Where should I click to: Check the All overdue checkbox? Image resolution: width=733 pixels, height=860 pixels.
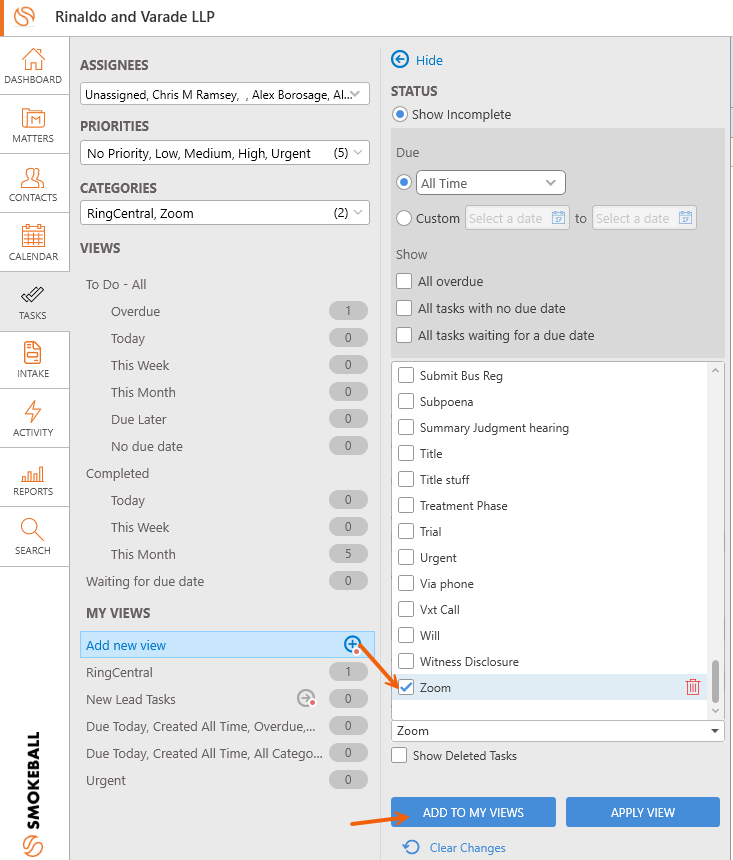click(404, 281)
